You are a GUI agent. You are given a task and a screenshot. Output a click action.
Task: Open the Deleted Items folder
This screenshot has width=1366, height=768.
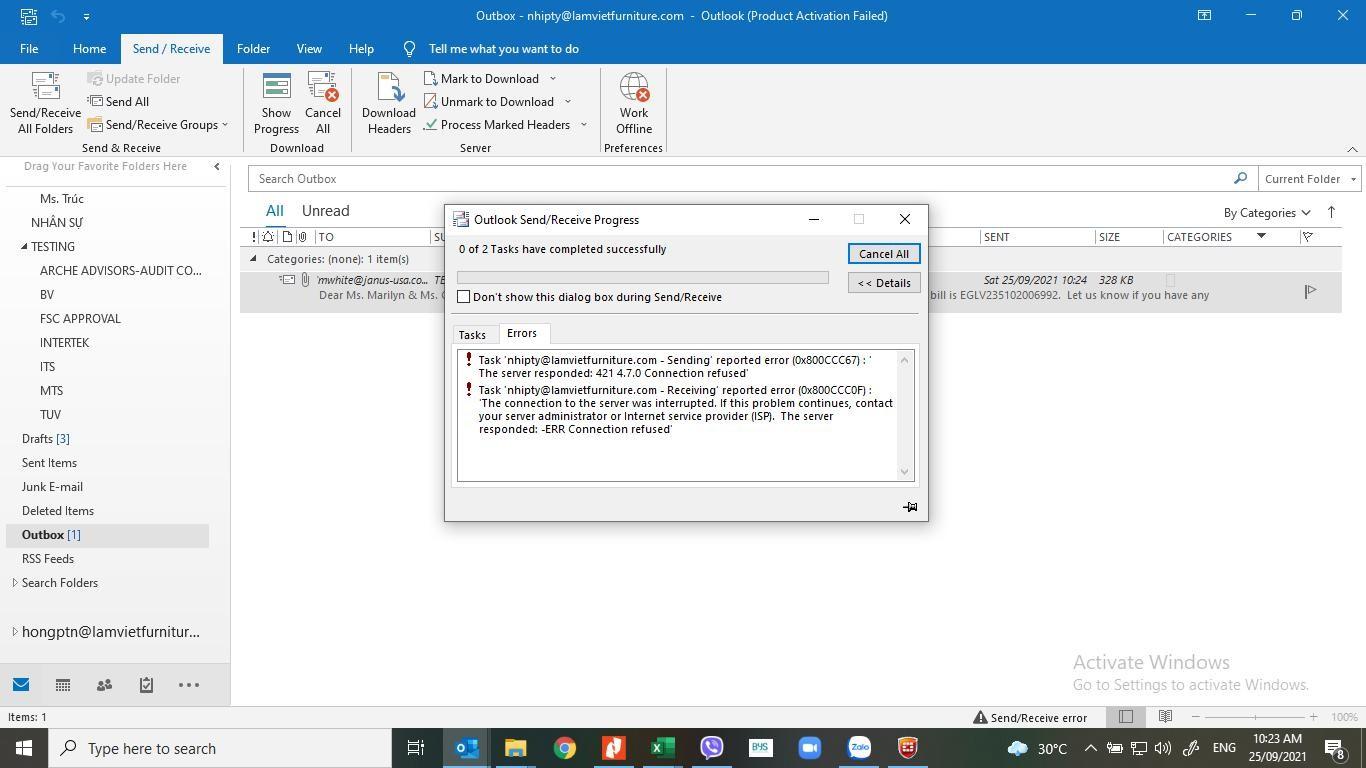click(58, 511)
